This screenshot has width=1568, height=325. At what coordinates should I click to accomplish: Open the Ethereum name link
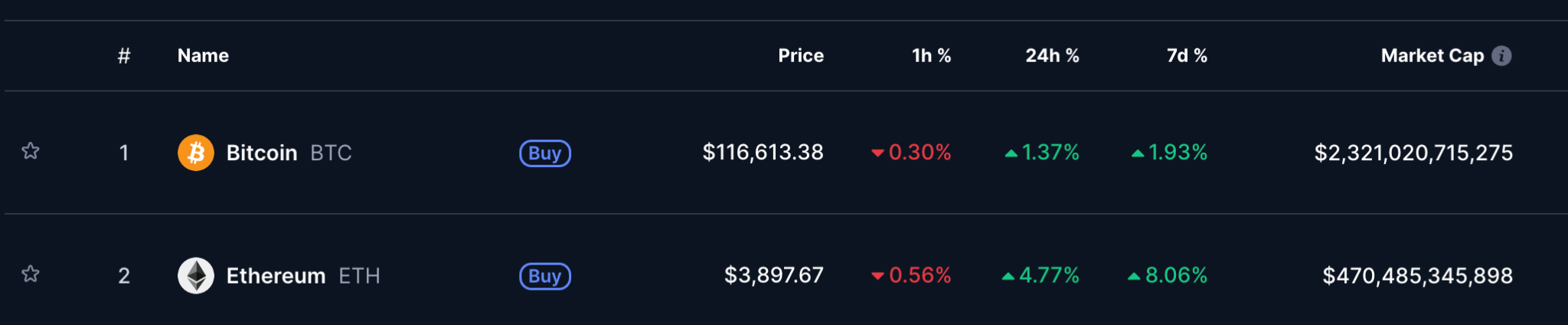[276, 275]
